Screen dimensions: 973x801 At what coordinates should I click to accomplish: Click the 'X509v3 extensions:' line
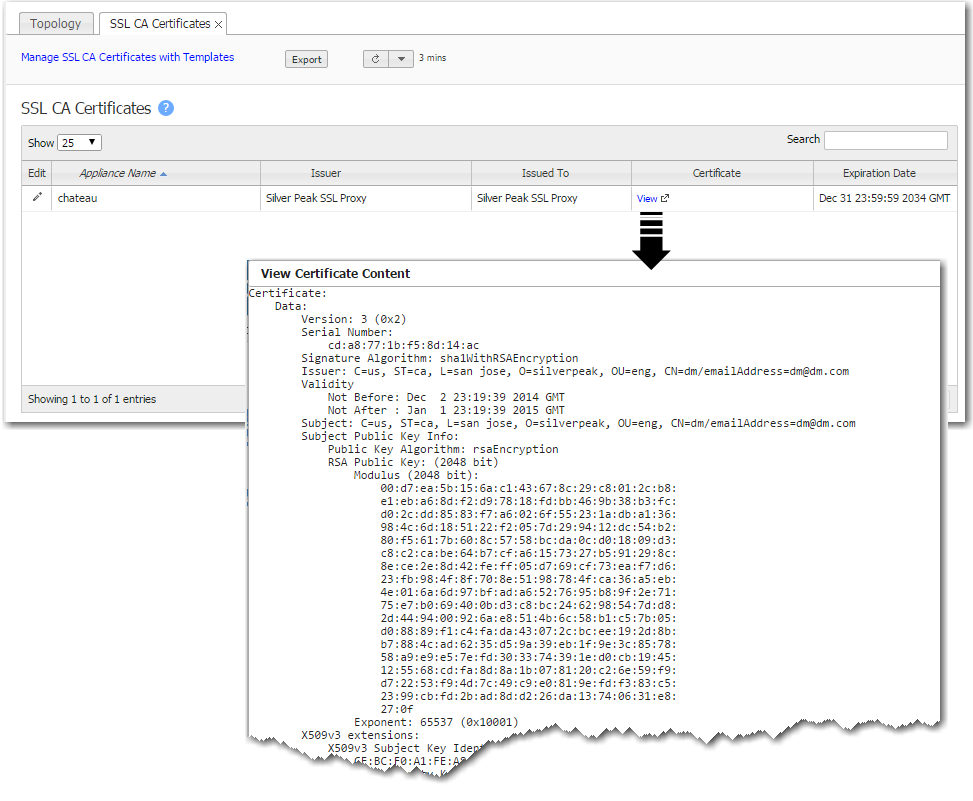pyautogui.click(x=361, y=735)
